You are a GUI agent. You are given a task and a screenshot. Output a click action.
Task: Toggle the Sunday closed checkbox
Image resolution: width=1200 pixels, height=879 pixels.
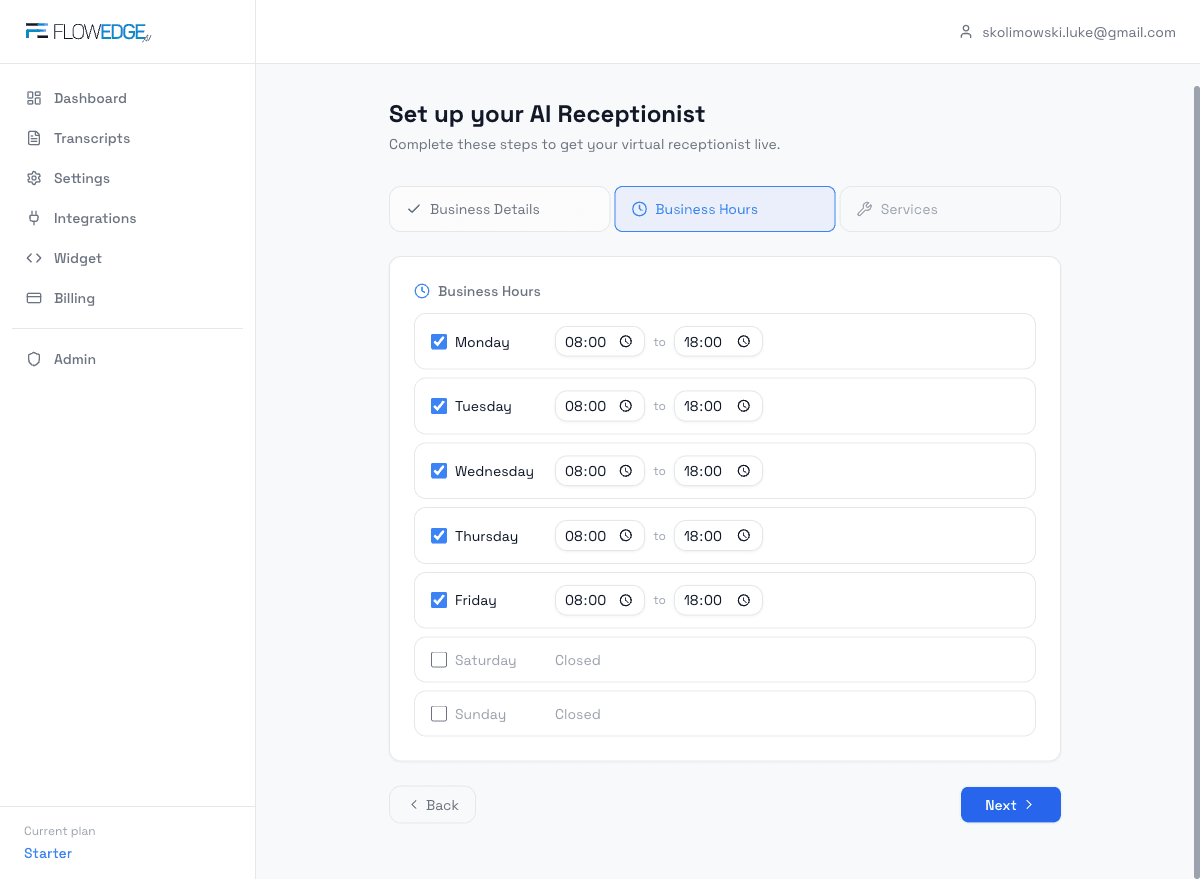[438, 713]
